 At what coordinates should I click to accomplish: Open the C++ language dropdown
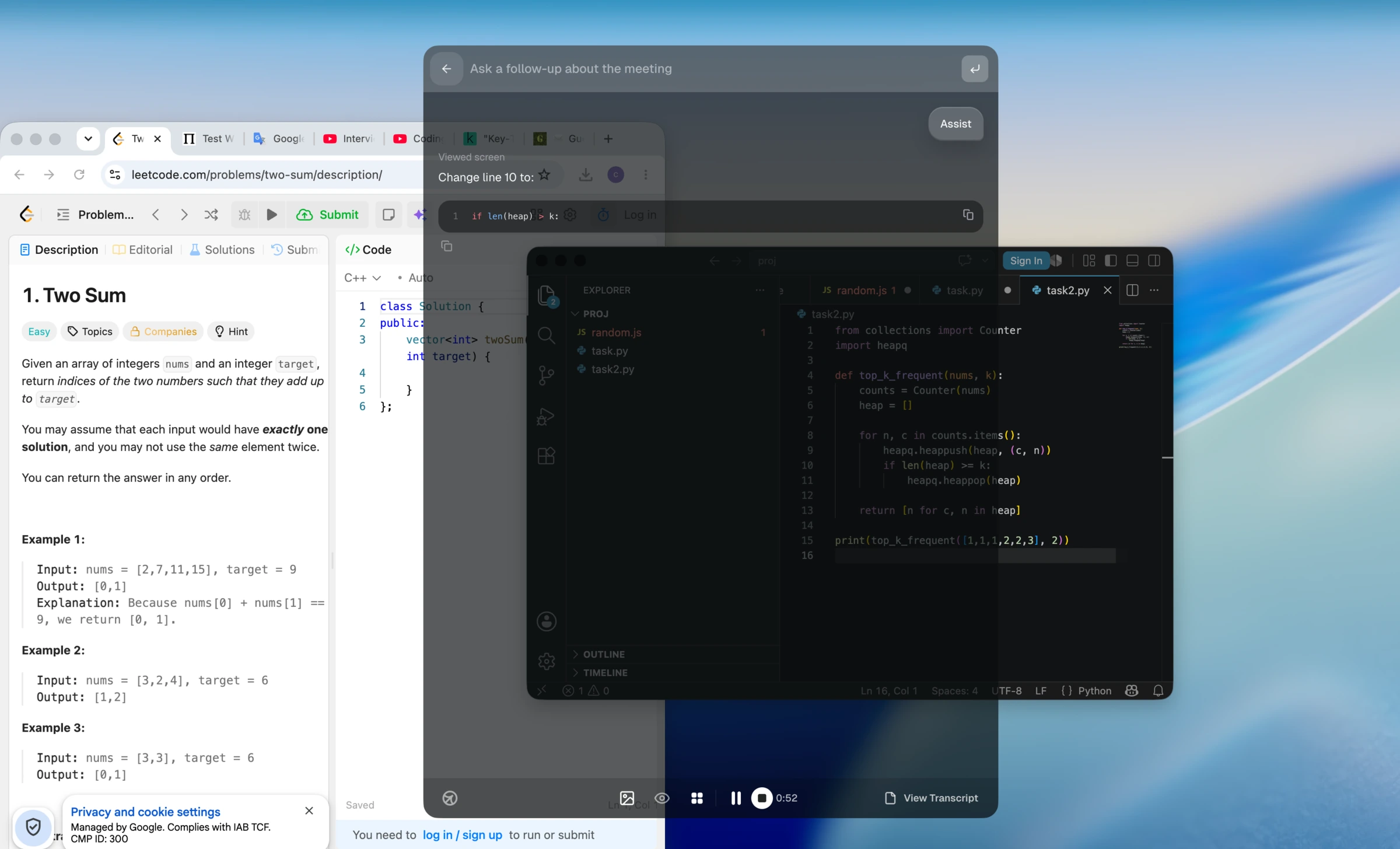(362, 278)
